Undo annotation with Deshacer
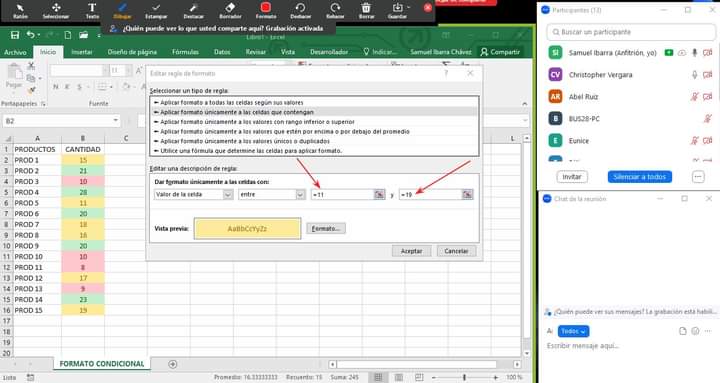This screenshot has height=383, width=720. pos(300,11)
